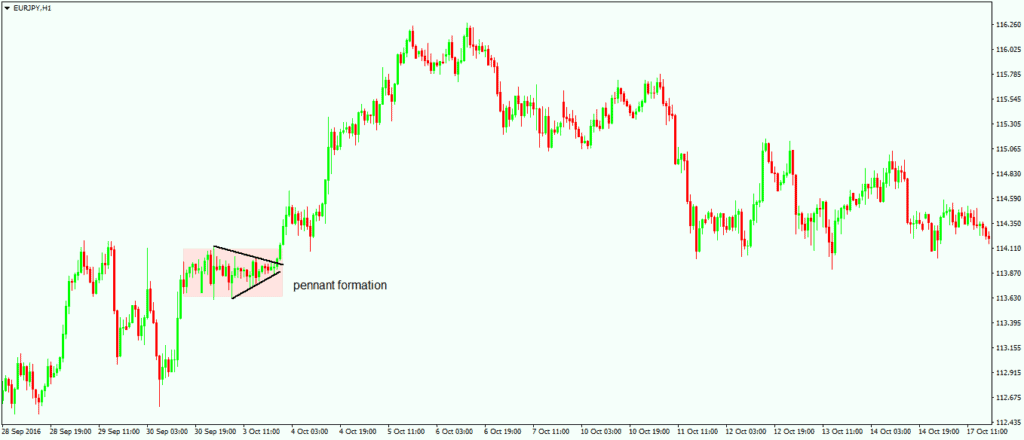The width and height of the screenshot is (1024, 440).
Task: Select the 'pennant formation' text label
Action: [340, 285]
